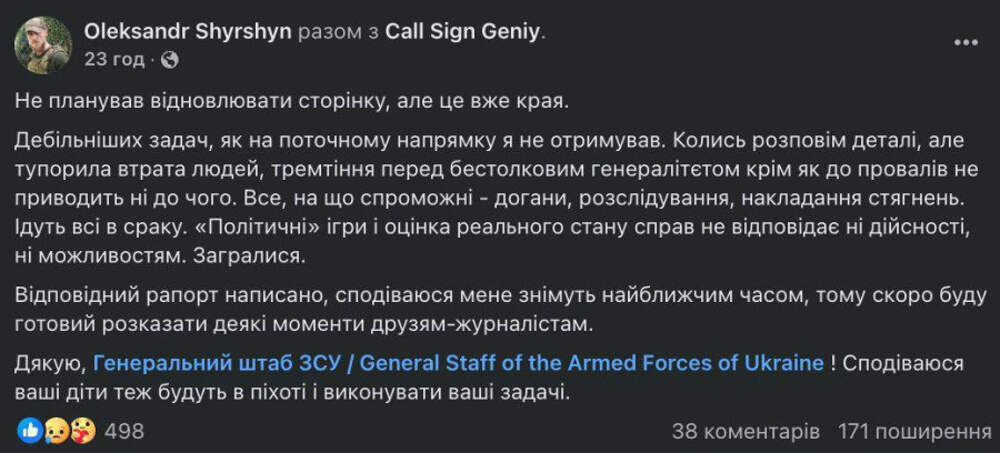Viewport: 1000px width, 453px height.
Task: Click the sad face reaction icon
Action: click(x=55, y=432)
